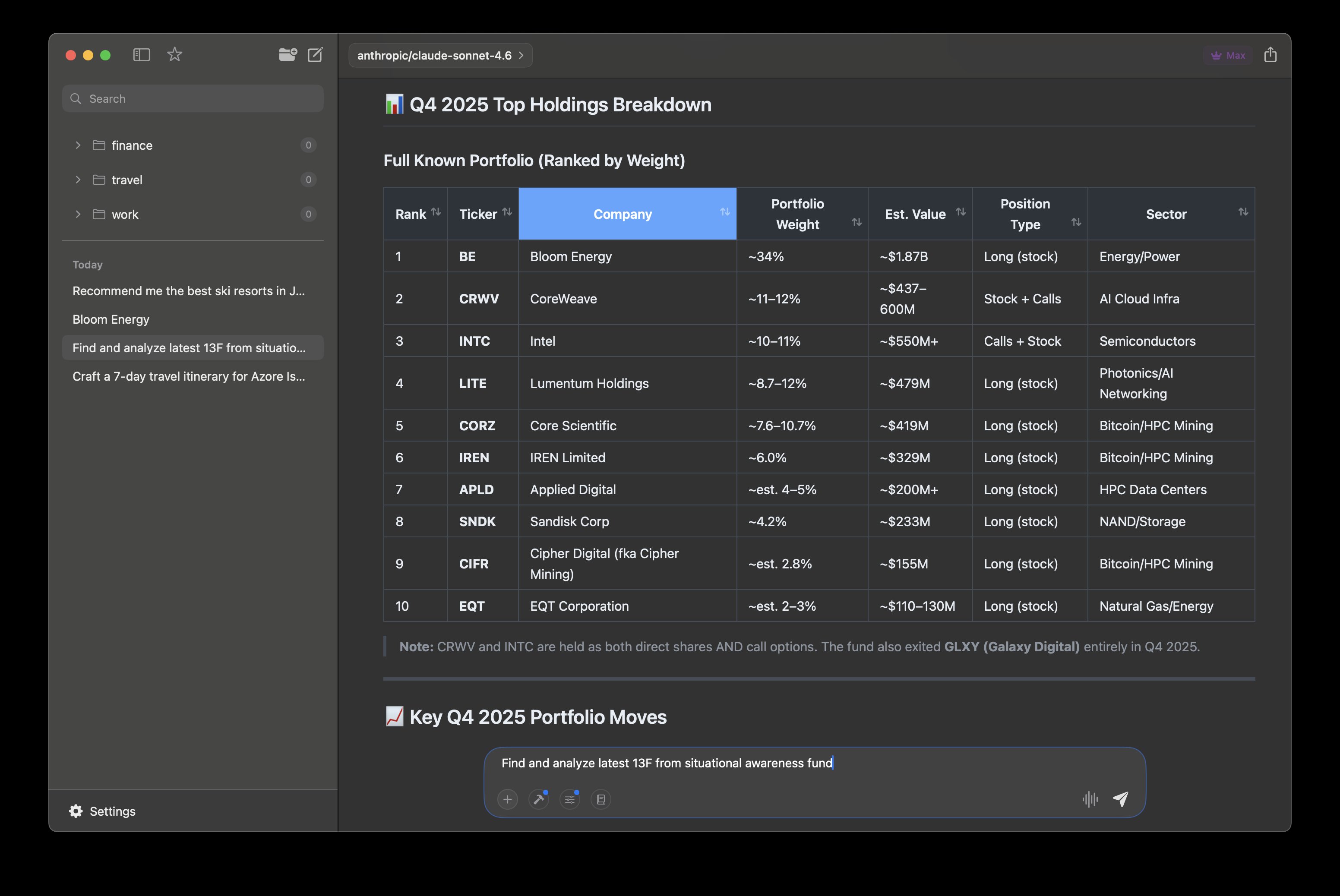Click the star favorites icon
The image size is (1340, 896).
(174, 55)
